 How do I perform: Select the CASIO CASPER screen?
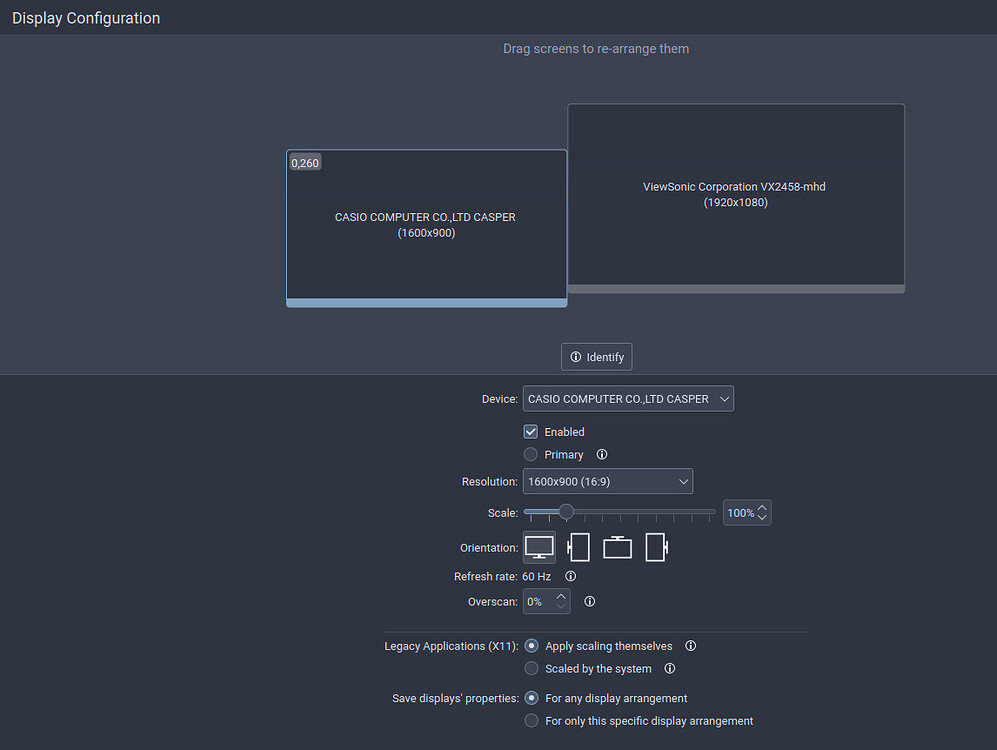coord(426,225)
